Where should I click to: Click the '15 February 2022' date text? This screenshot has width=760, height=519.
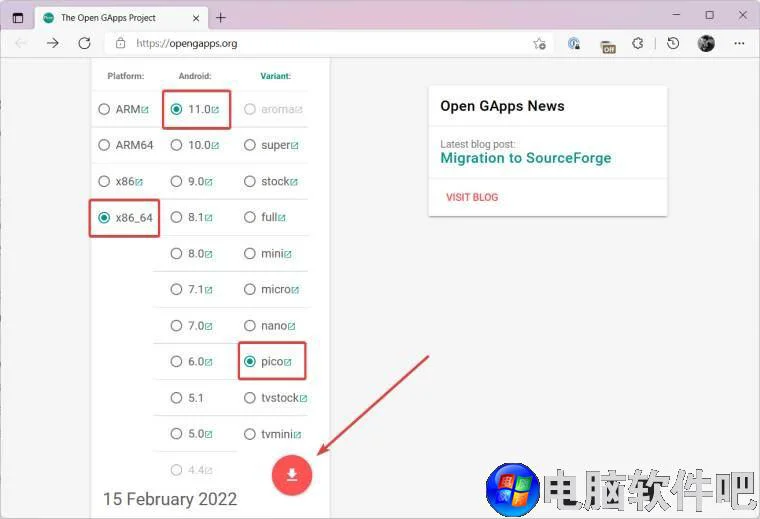(170, 499)
